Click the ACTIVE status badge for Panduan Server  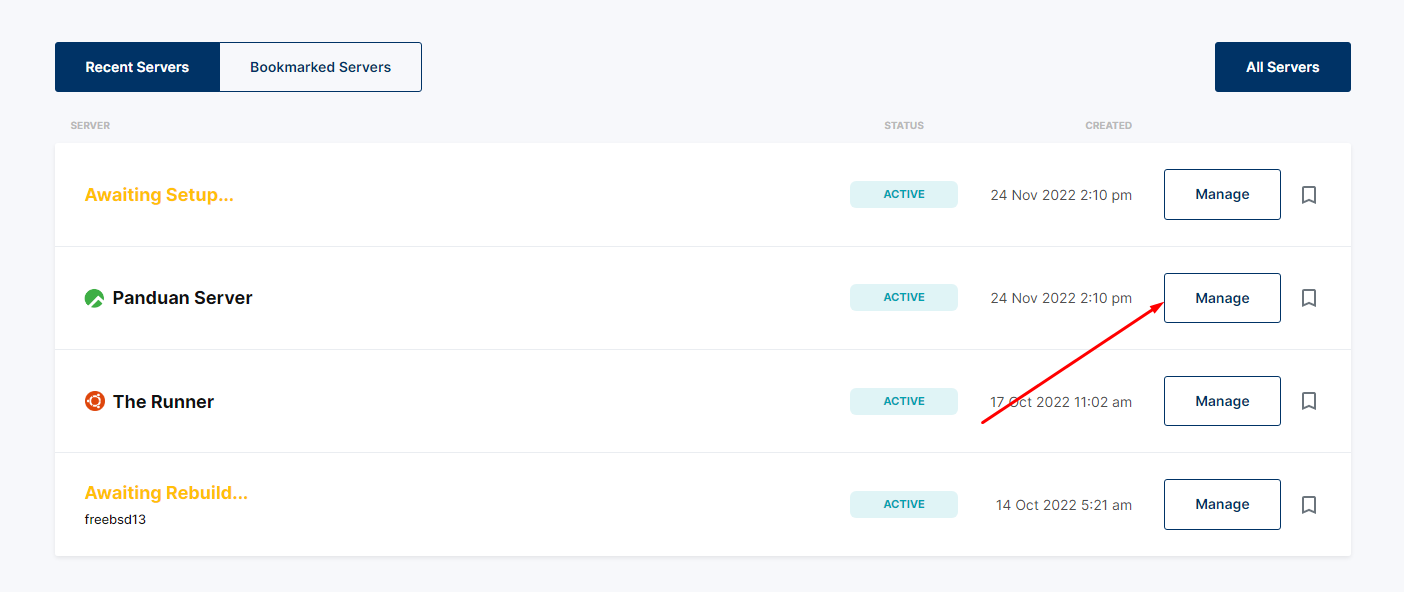coord(903,297)
